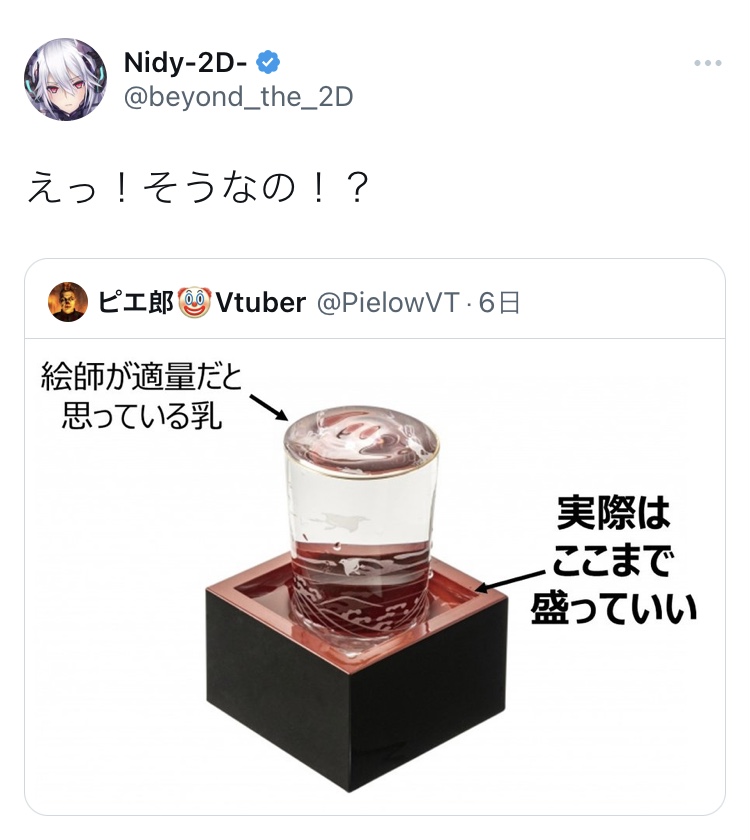The width and height of the screenshot is (750, 840).
Task: Click the clown emoji in quoted name
Action: pyautogui.click(x=194, y=302)
